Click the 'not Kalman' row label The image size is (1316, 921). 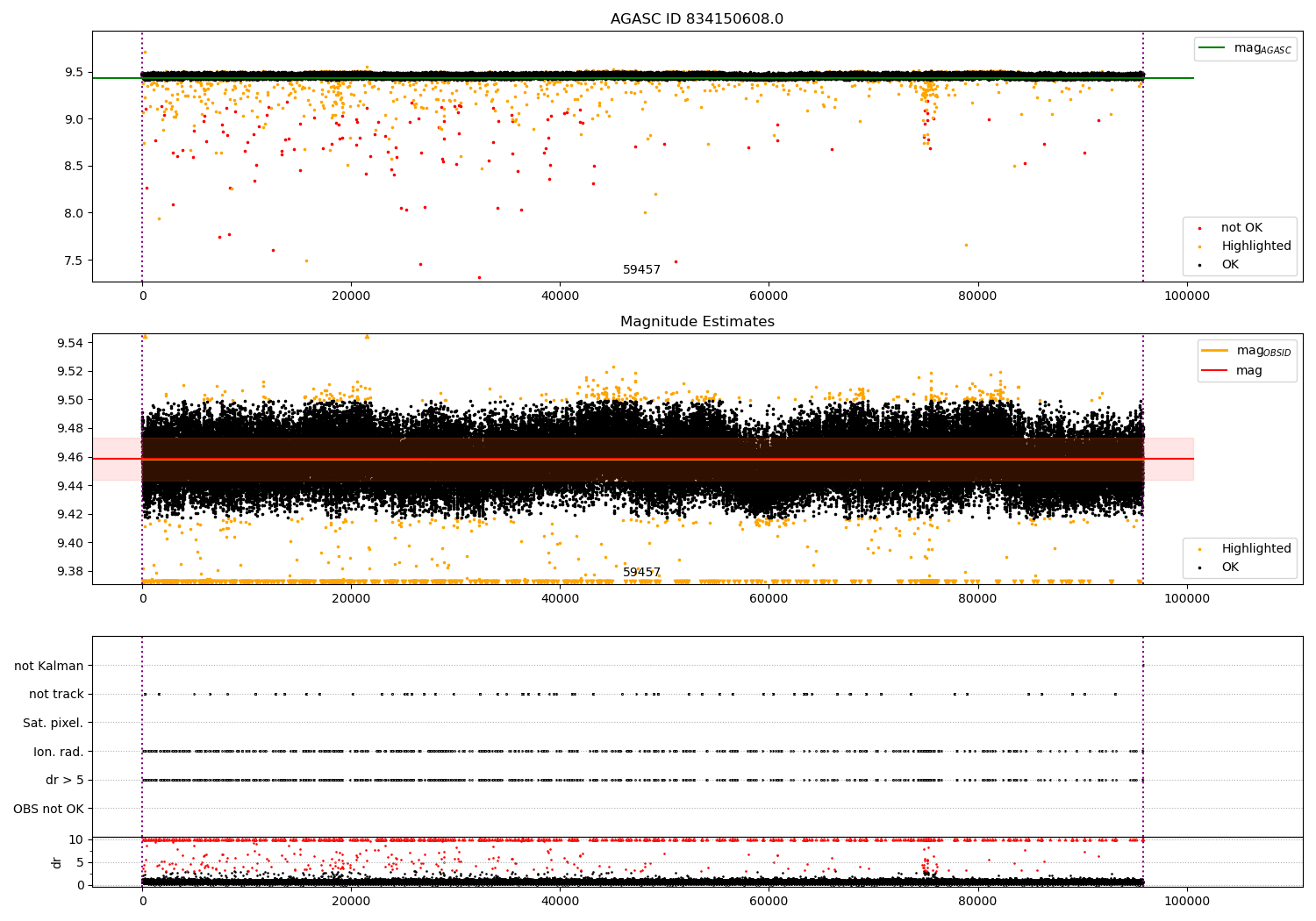click(49, 666)
